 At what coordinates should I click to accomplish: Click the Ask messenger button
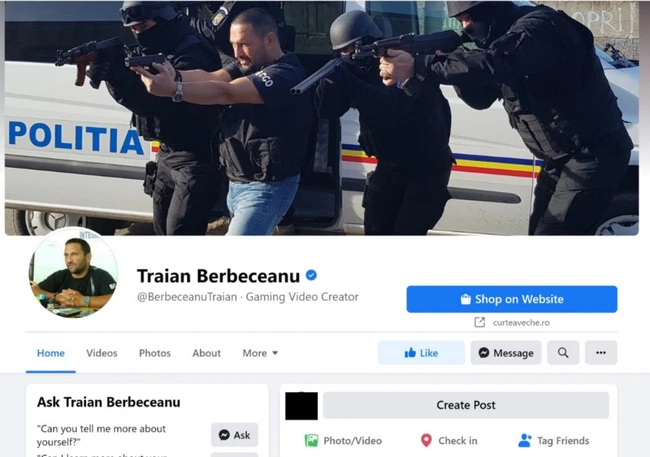coord(235,435)
